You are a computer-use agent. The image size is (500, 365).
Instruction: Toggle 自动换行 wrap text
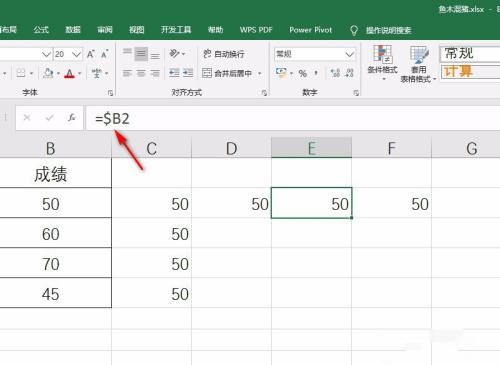coord(224,54)
